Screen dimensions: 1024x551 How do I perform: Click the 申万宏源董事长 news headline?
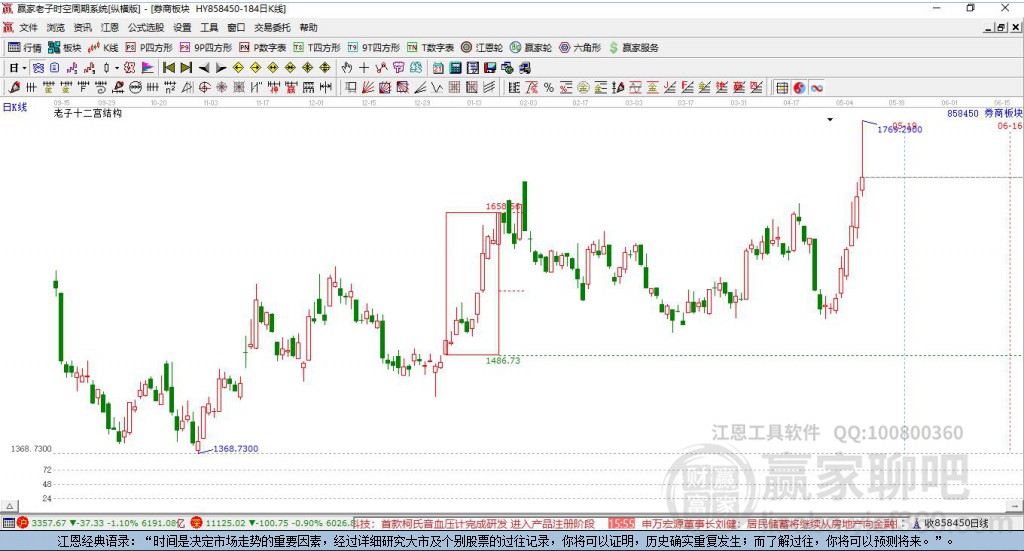point(769,524)
